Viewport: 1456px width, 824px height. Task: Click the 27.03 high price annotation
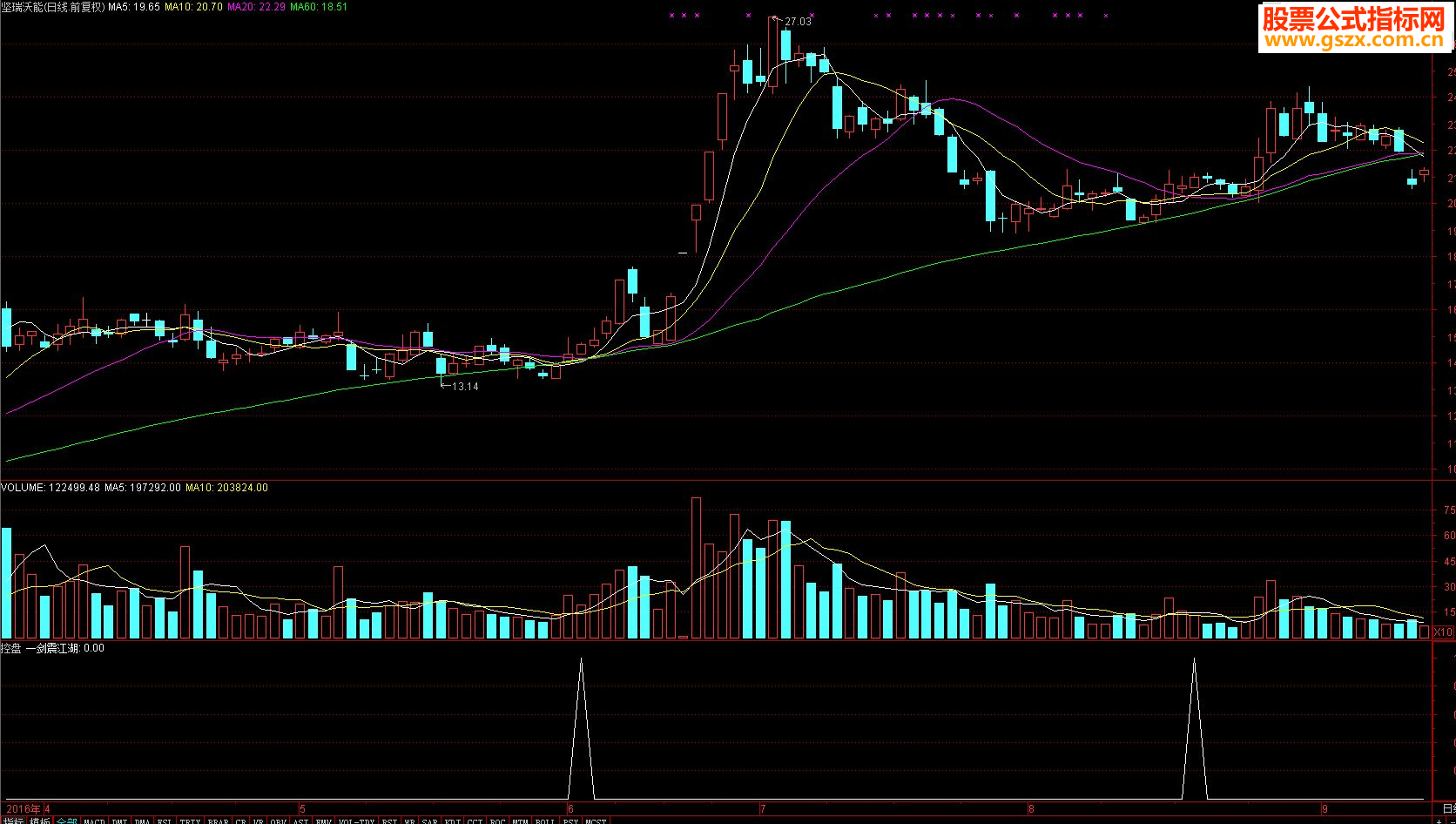point(798,22)
